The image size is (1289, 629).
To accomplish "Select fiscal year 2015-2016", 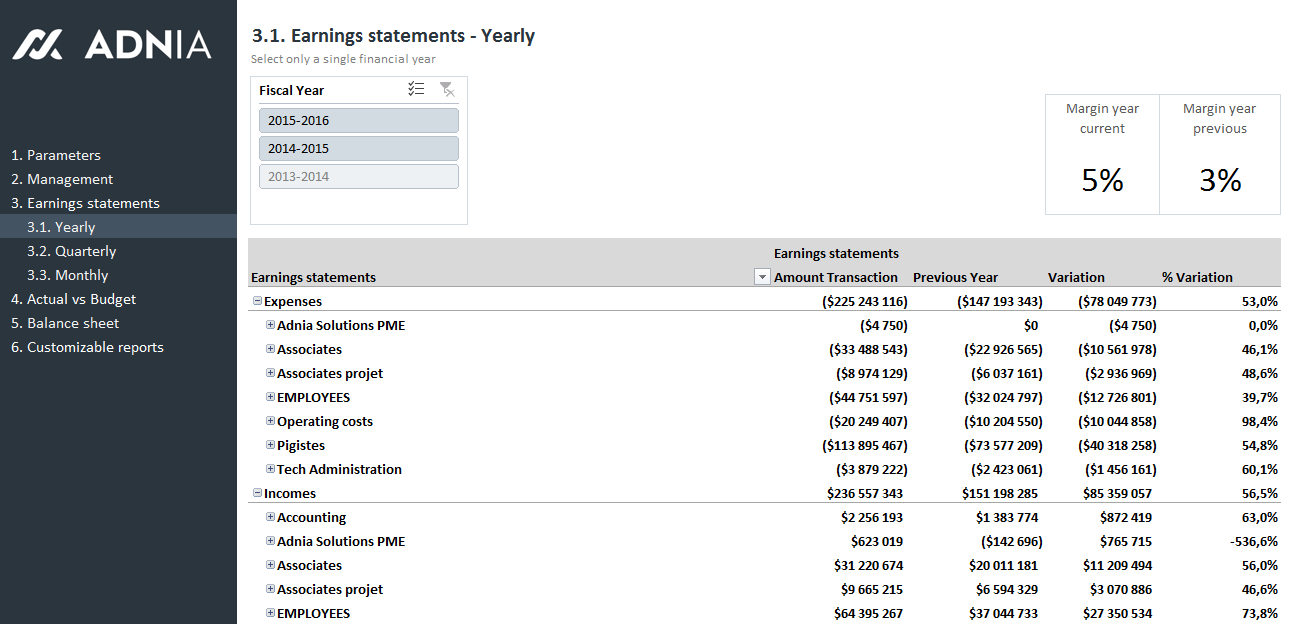I will (x=358, y=121).
